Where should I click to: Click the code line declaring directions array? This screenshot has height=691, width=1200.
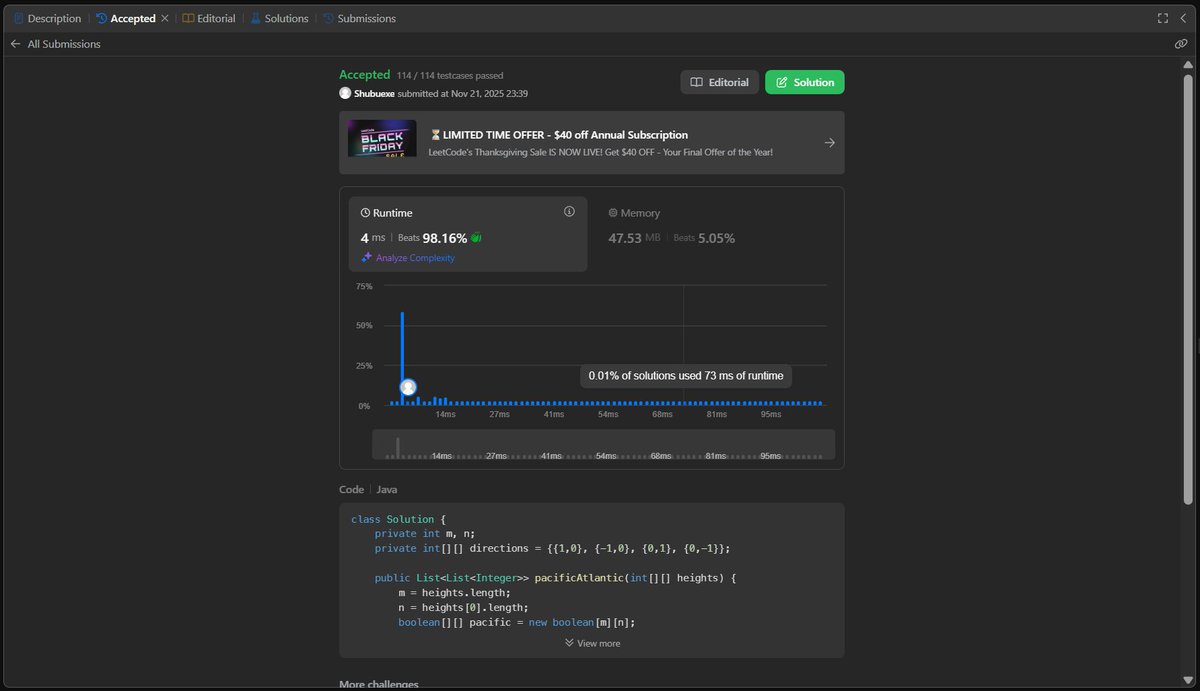(553, 548)
